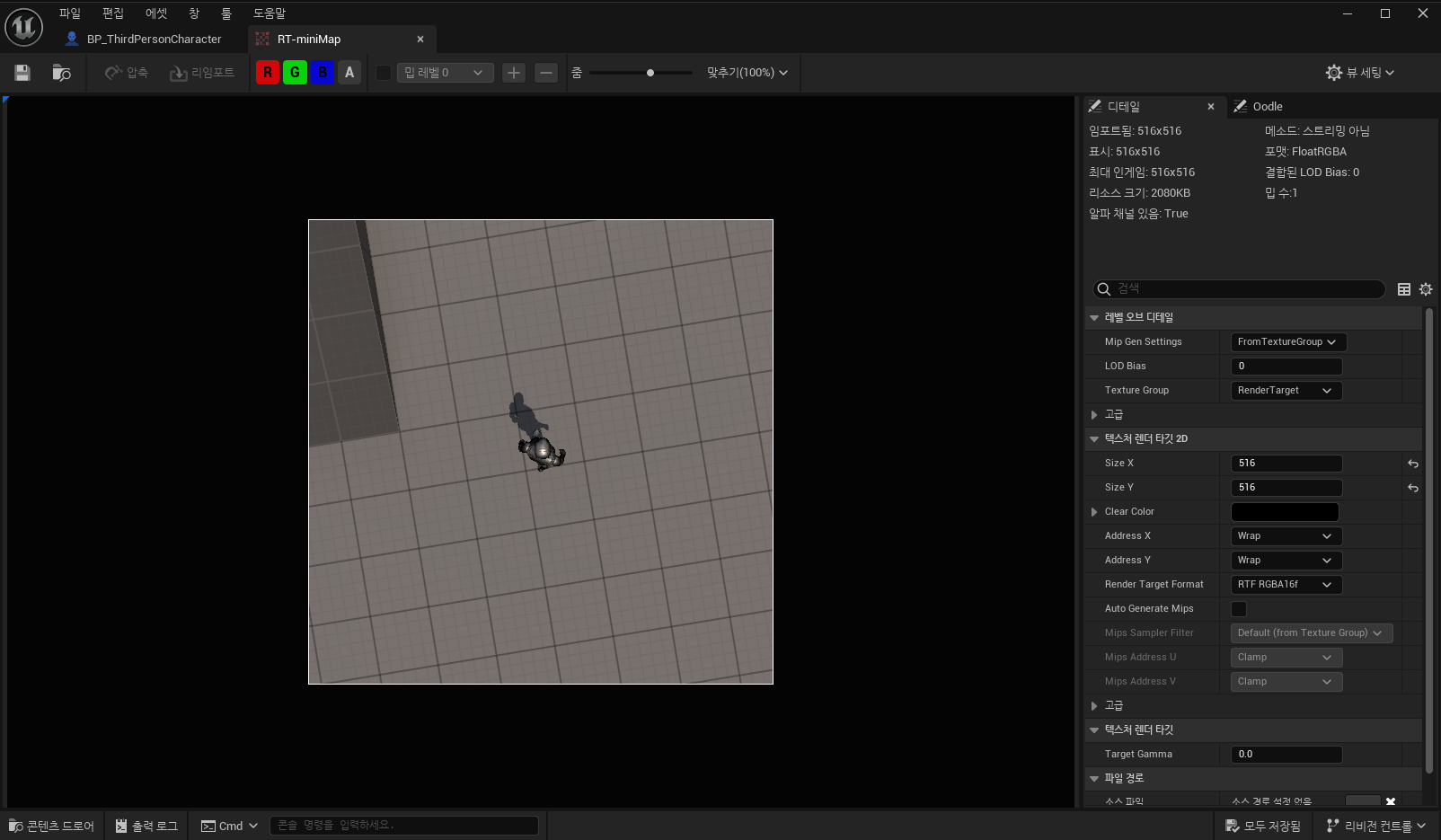Click the RT-miniMap tab texture icon

[262, 40]
